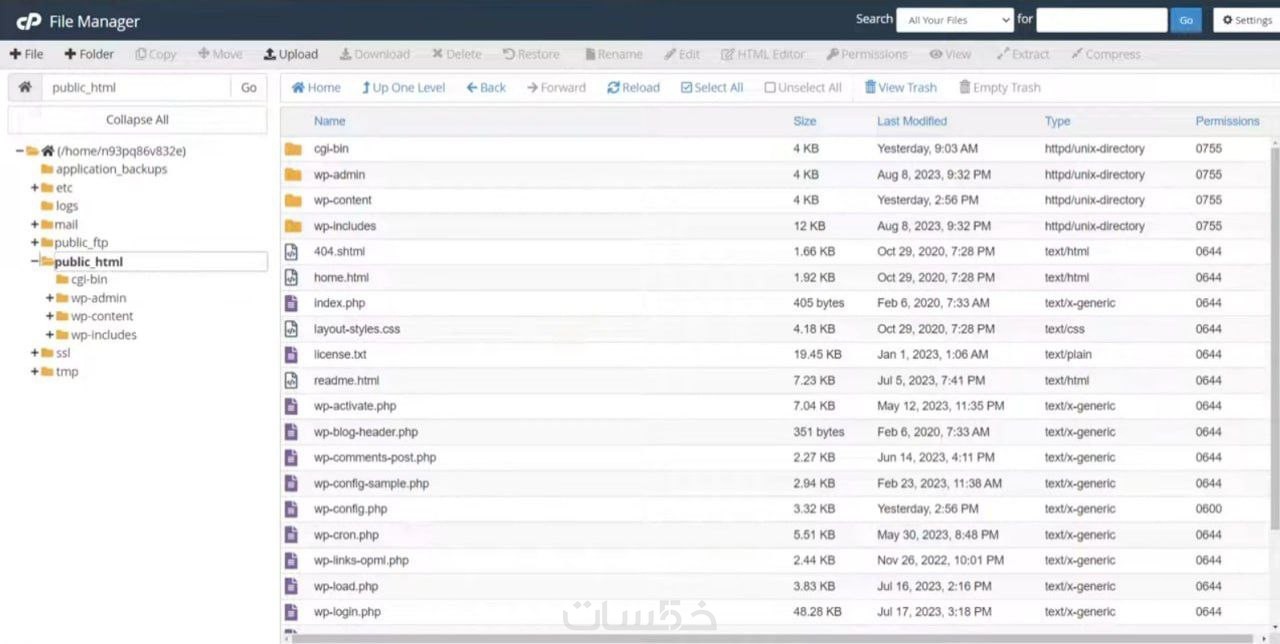
Task: Sort by the Type column header
Action: (x=1057, y=121)
